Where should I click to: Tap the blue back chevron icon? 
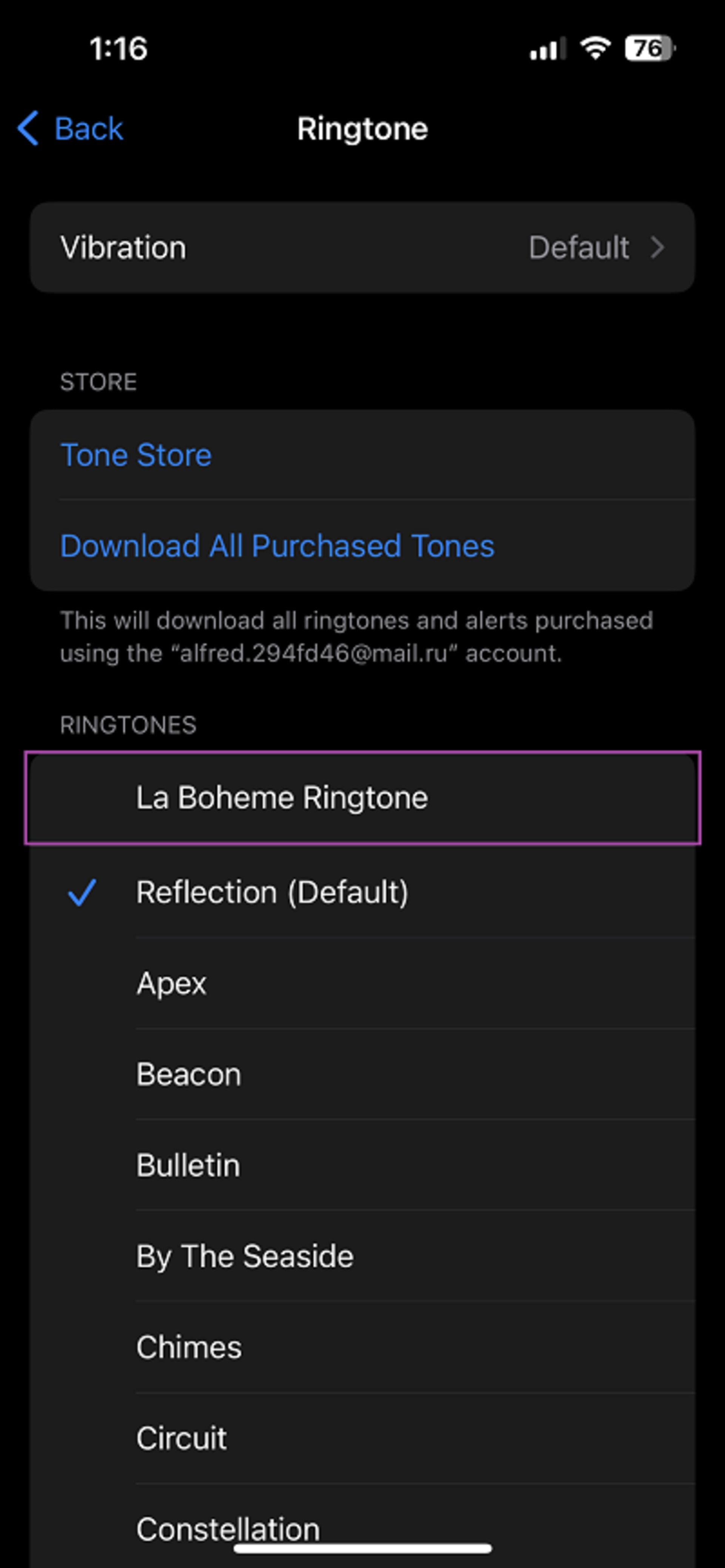29,128
